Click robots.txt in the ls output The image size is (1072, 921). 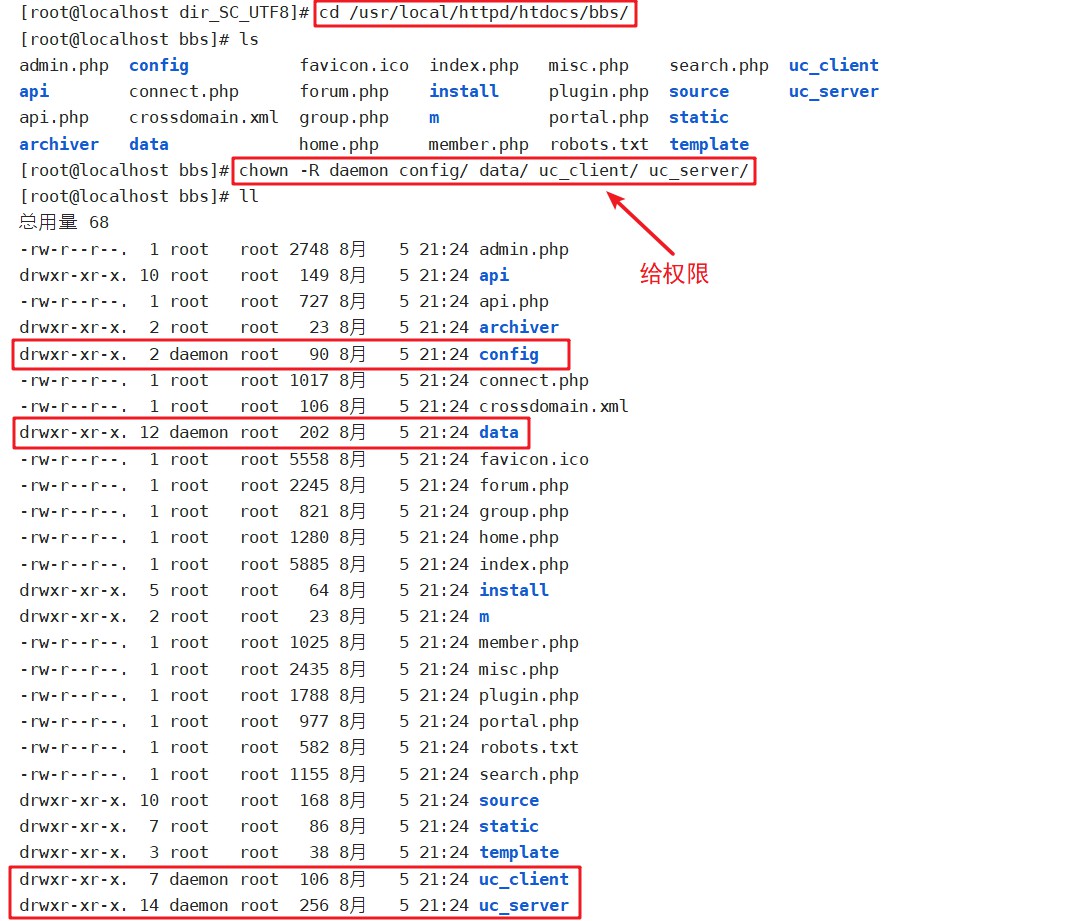point(599,144)
